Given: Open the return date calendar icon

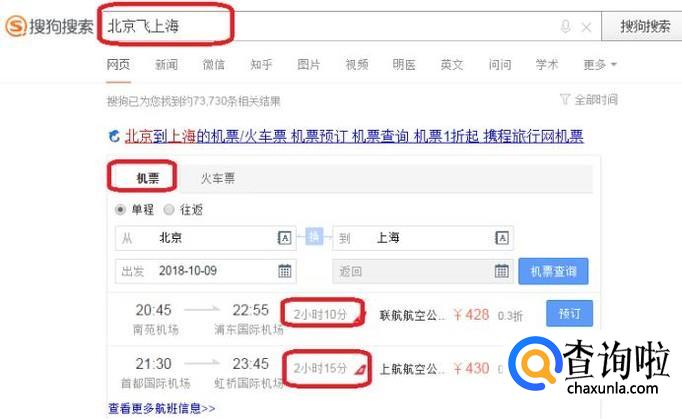Looking at the screenshot, I should (x=501, y=271).
